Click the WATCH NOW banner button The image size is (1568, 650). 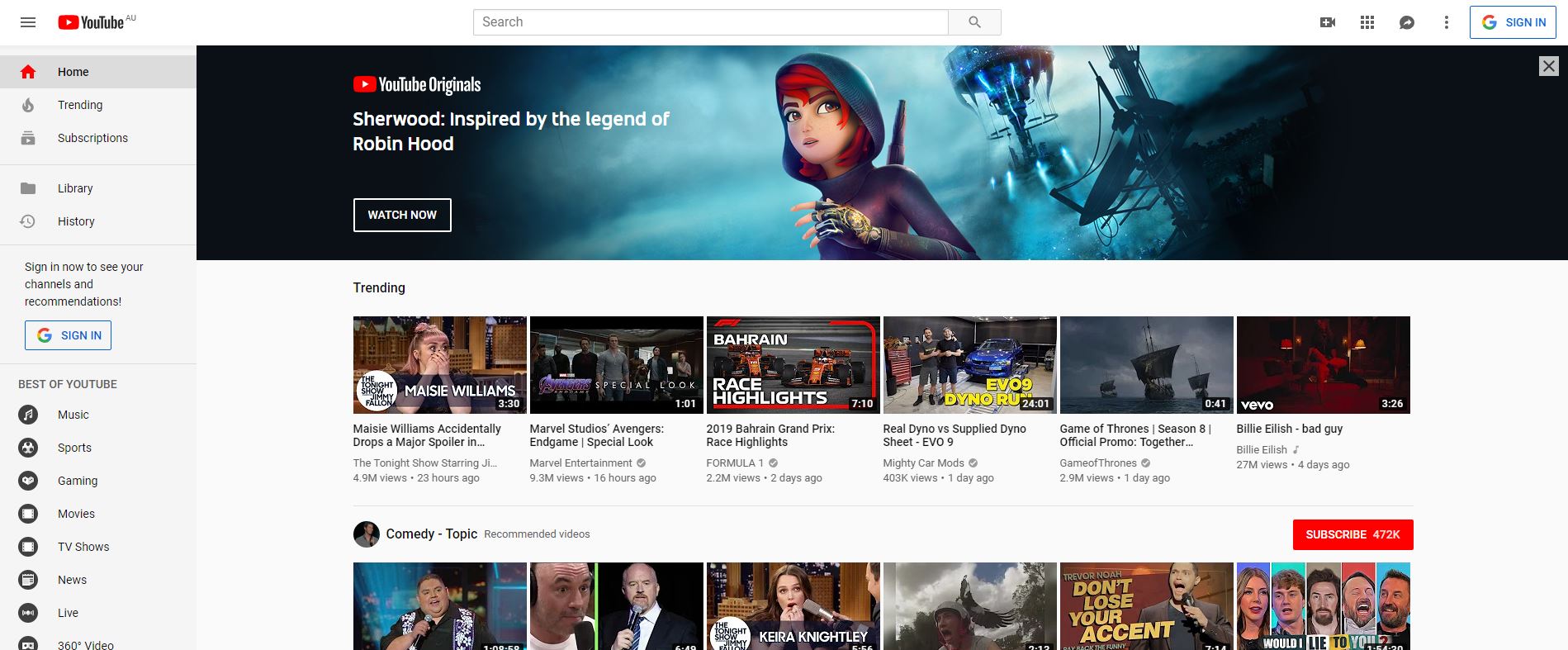click(x=402, y=215)
